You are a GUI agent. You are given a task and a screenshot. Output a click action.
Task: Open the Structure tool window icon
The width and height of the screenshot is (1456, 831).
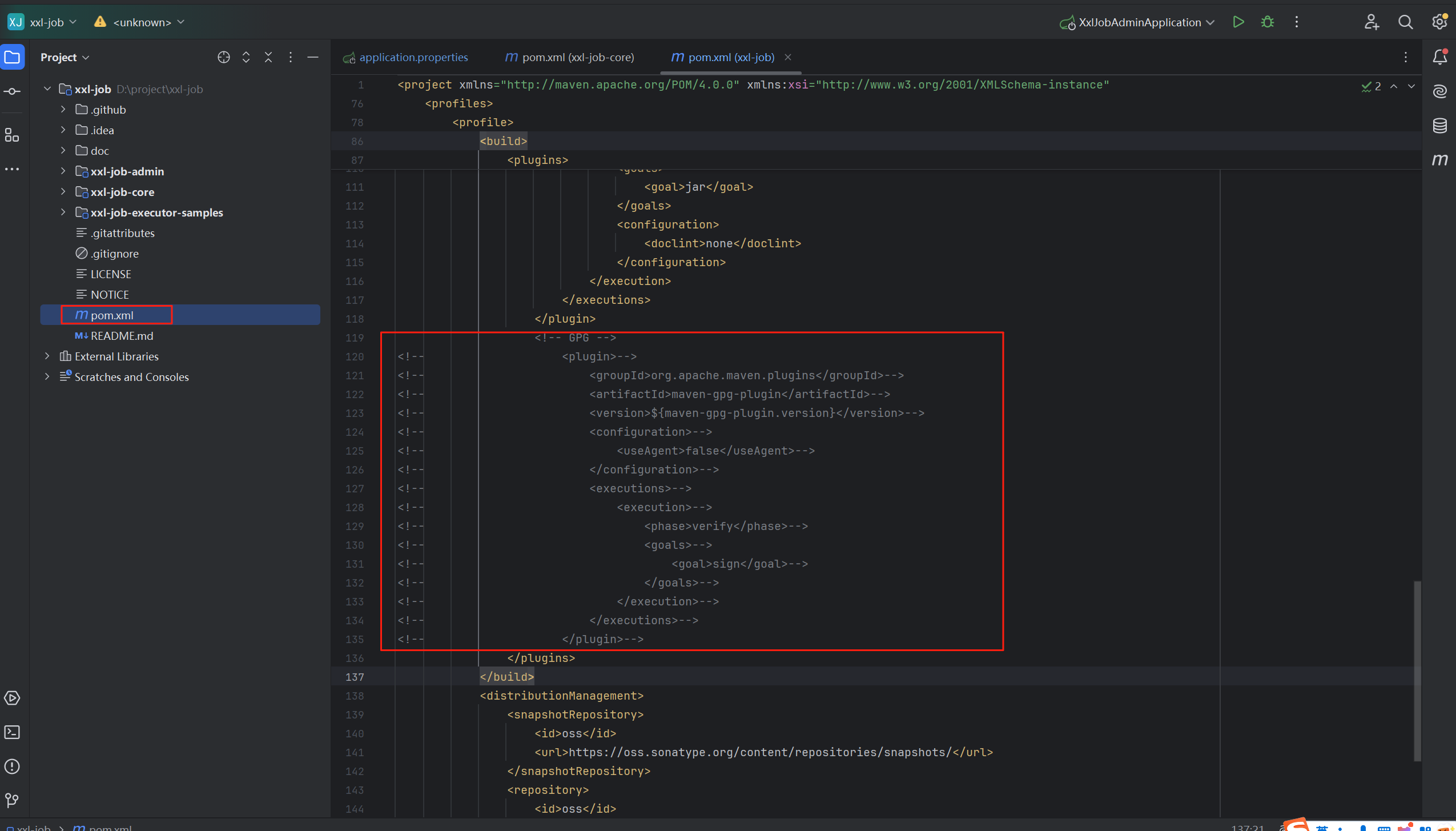12,135
